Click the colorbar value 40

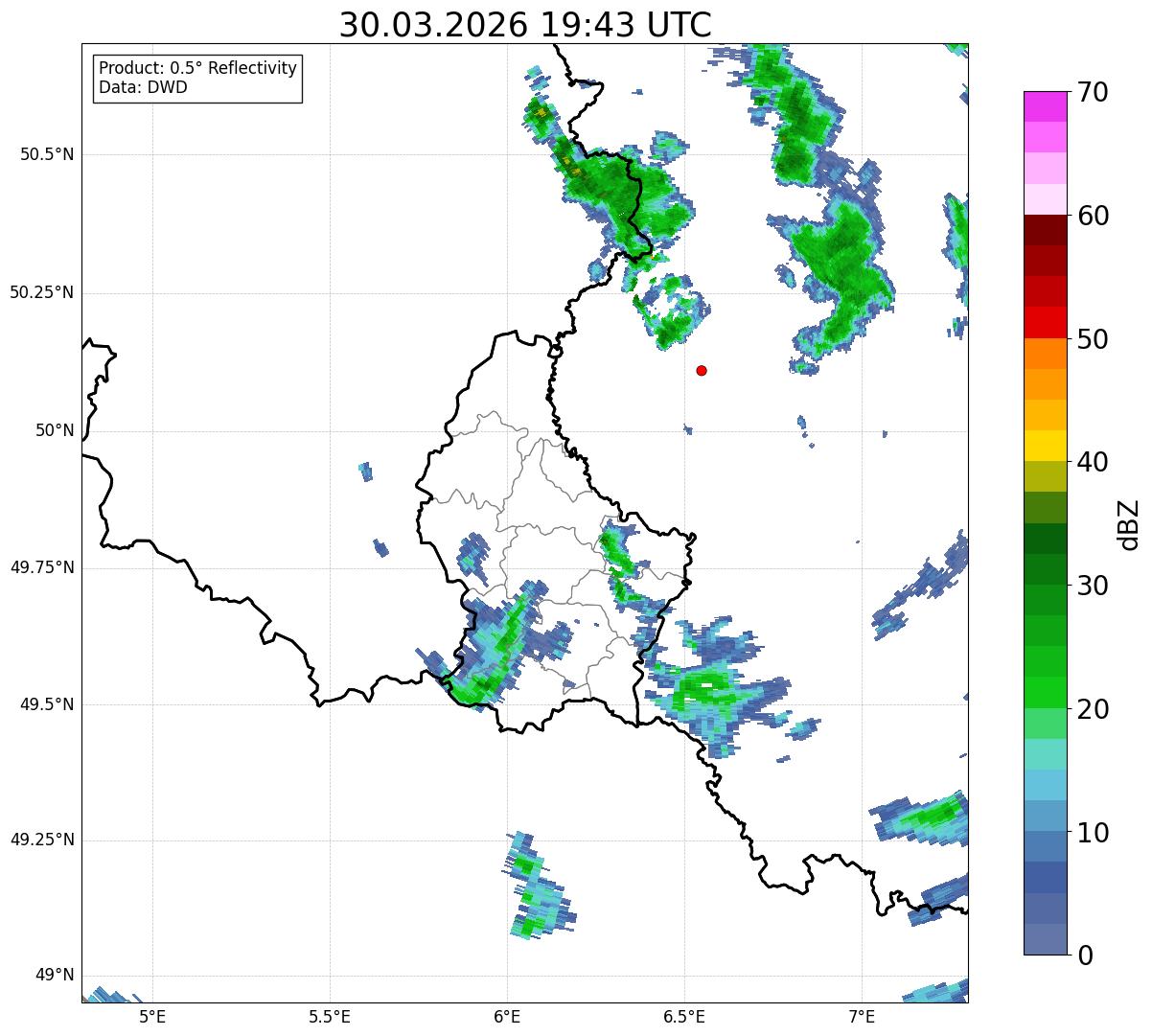coord(1093,462)
